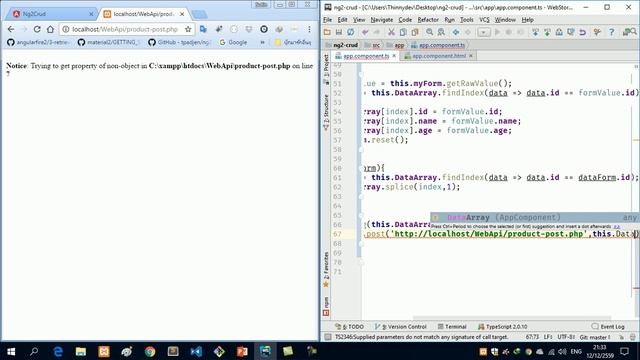Click src folder breadcrumb
640x360 pixels.
pos(373,45)
